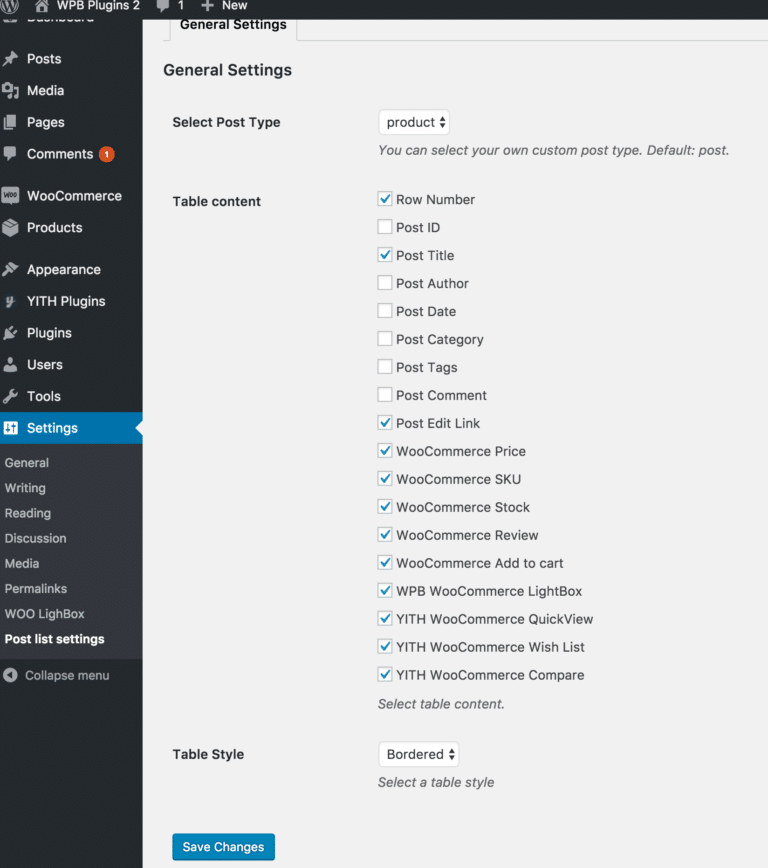Click the YITH Plugins icon
Screen dimensions: 768x868
[x=10, y=301]
